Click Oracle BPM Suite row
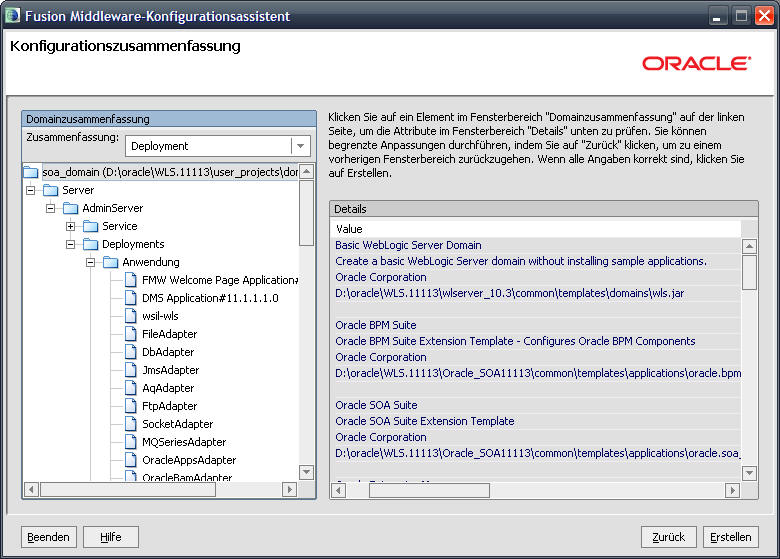Image resolution: width=780 pixels, height=559 pixels. point(536,325)
